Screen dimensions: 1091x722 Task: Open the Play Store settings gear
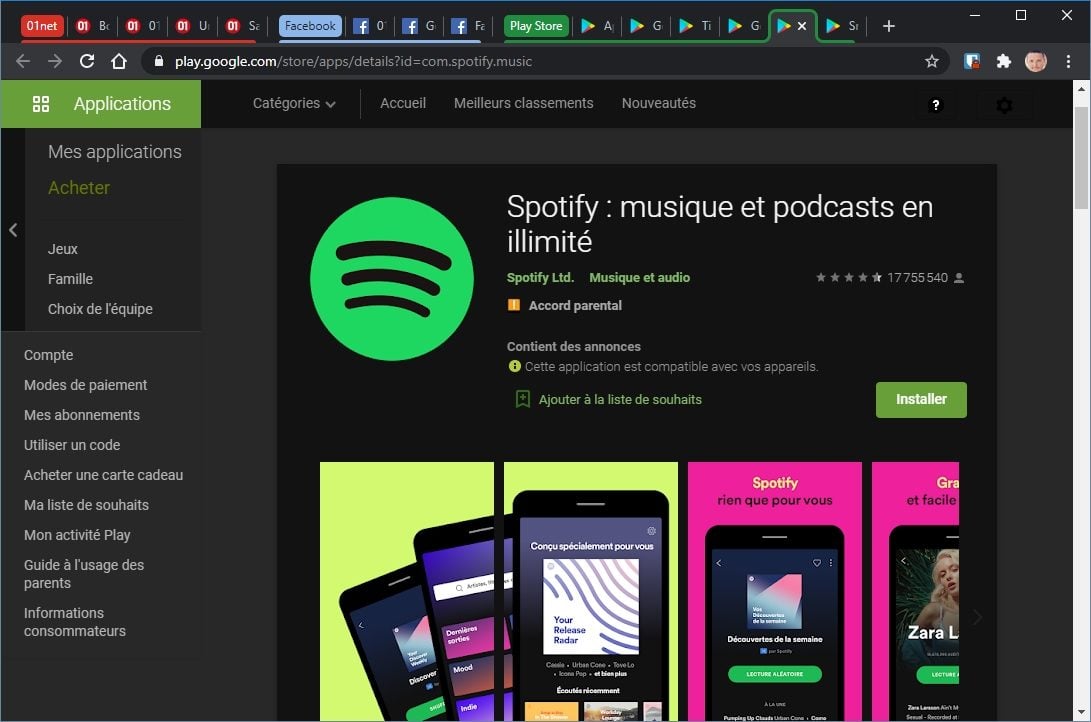coord(1004,105)
